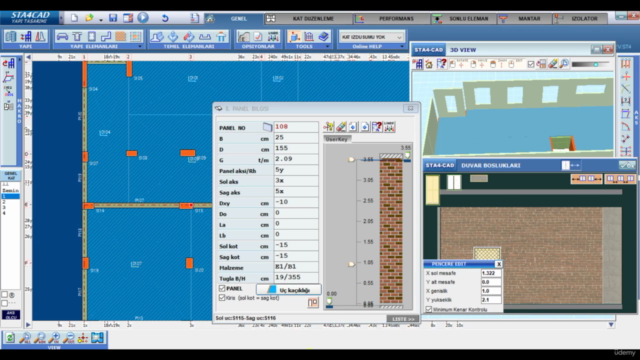Image resolution: width=640 pixels, height=360 pixels.
Task: Open the user settings icon in OPSIYONLAR
Action: point(273,37)
